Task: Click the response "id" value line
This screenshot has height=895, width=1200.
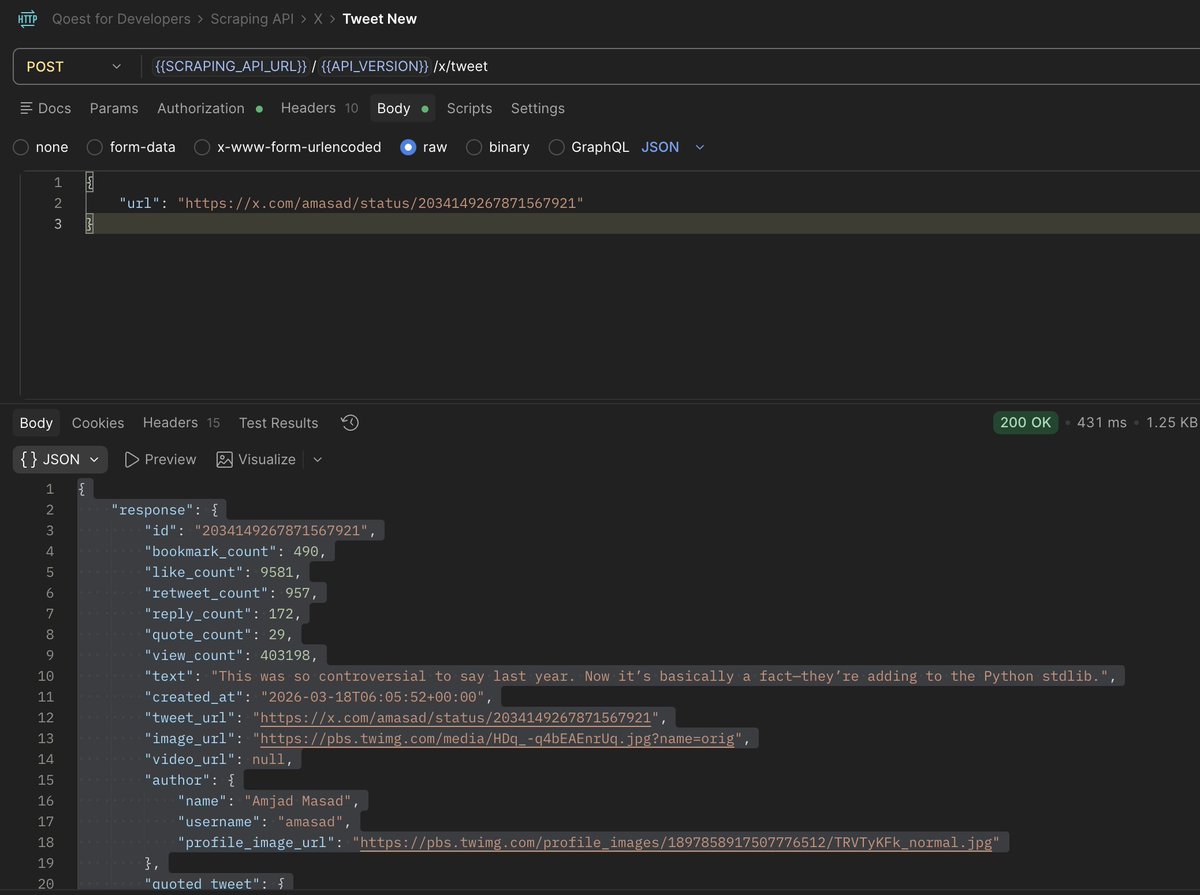Action: [260, 530]
